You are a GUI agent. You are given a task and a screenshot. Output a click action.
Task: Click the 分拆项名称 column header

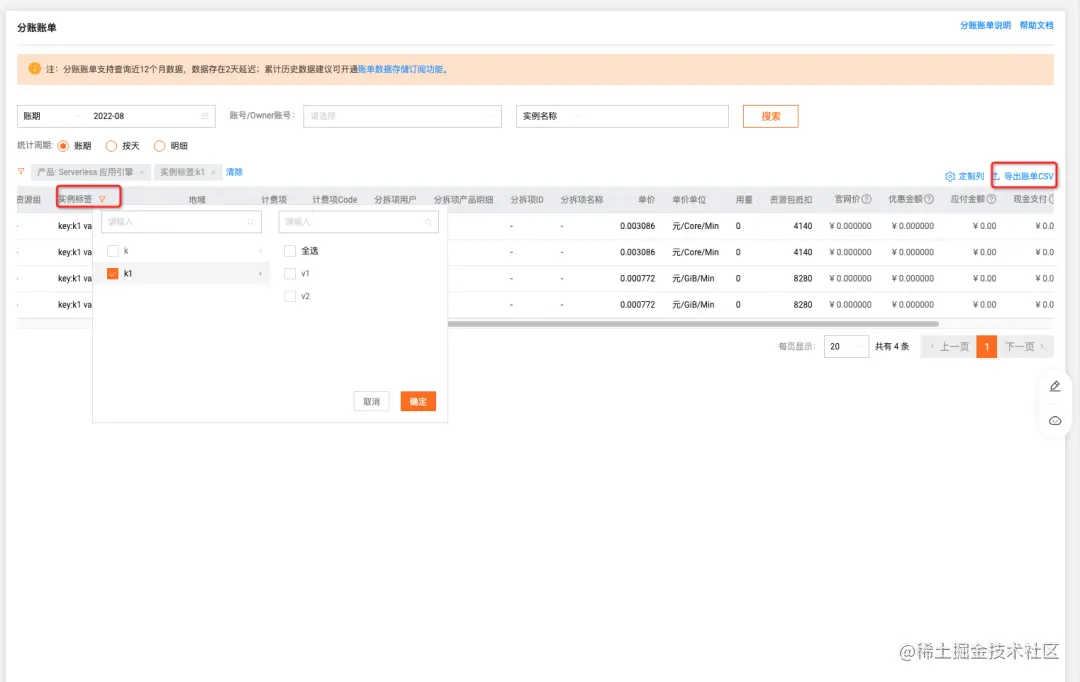tap(582, 200)
